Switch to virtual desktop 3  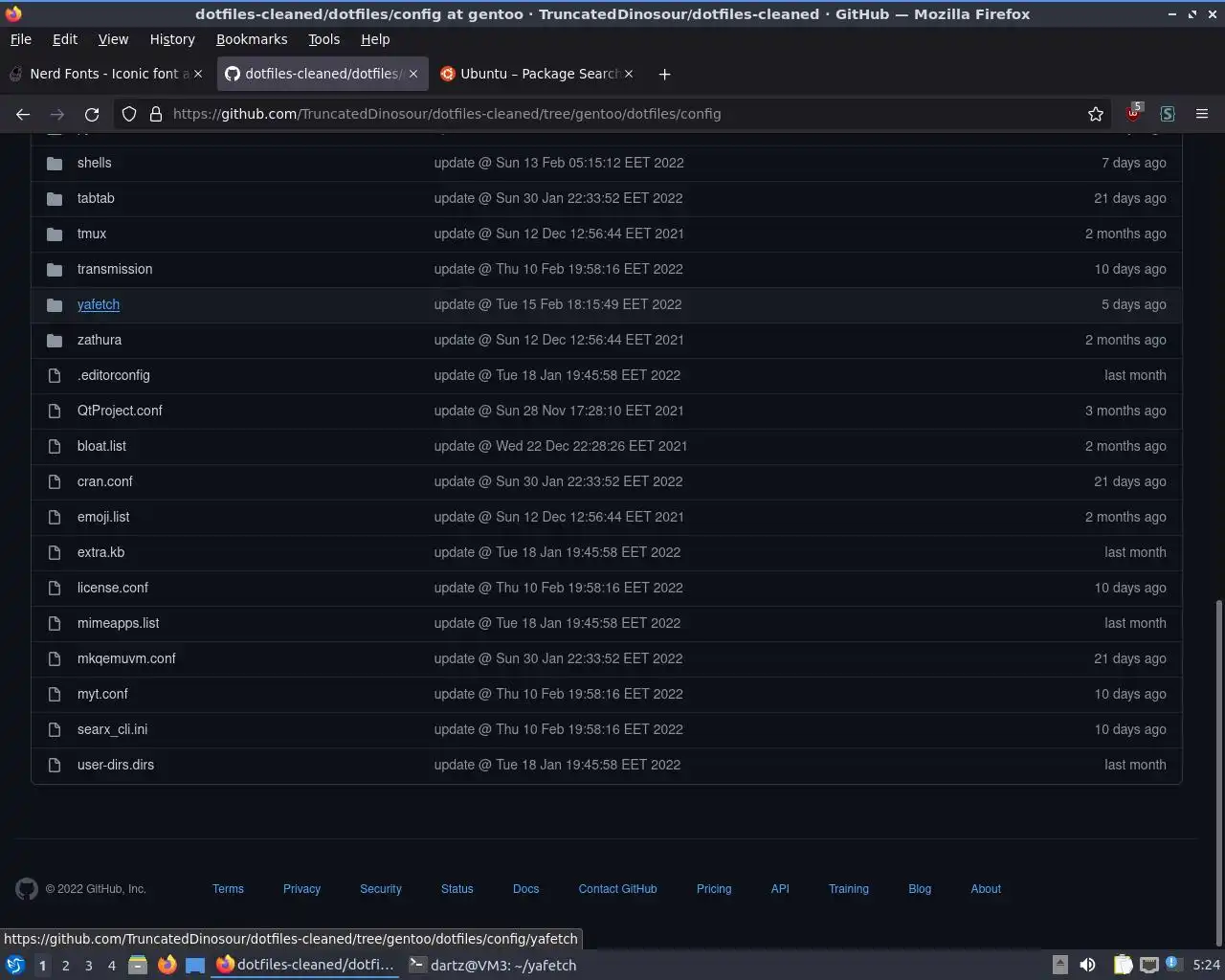tap(88, 966)
